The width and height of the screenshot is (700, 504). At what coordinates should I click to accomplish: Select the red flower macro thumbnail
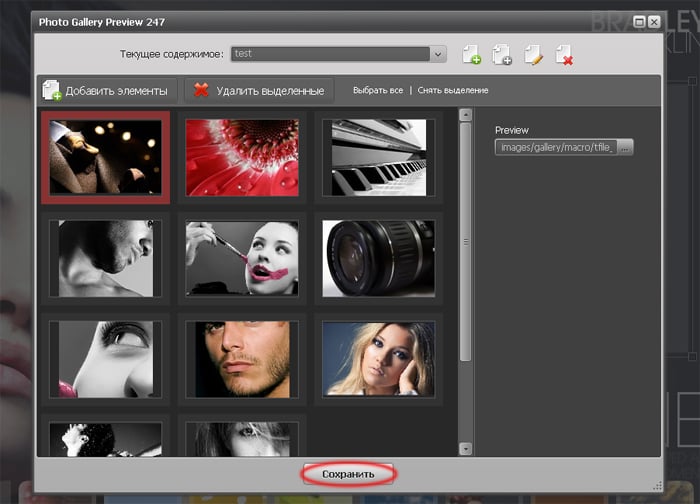tap(243, 157)
